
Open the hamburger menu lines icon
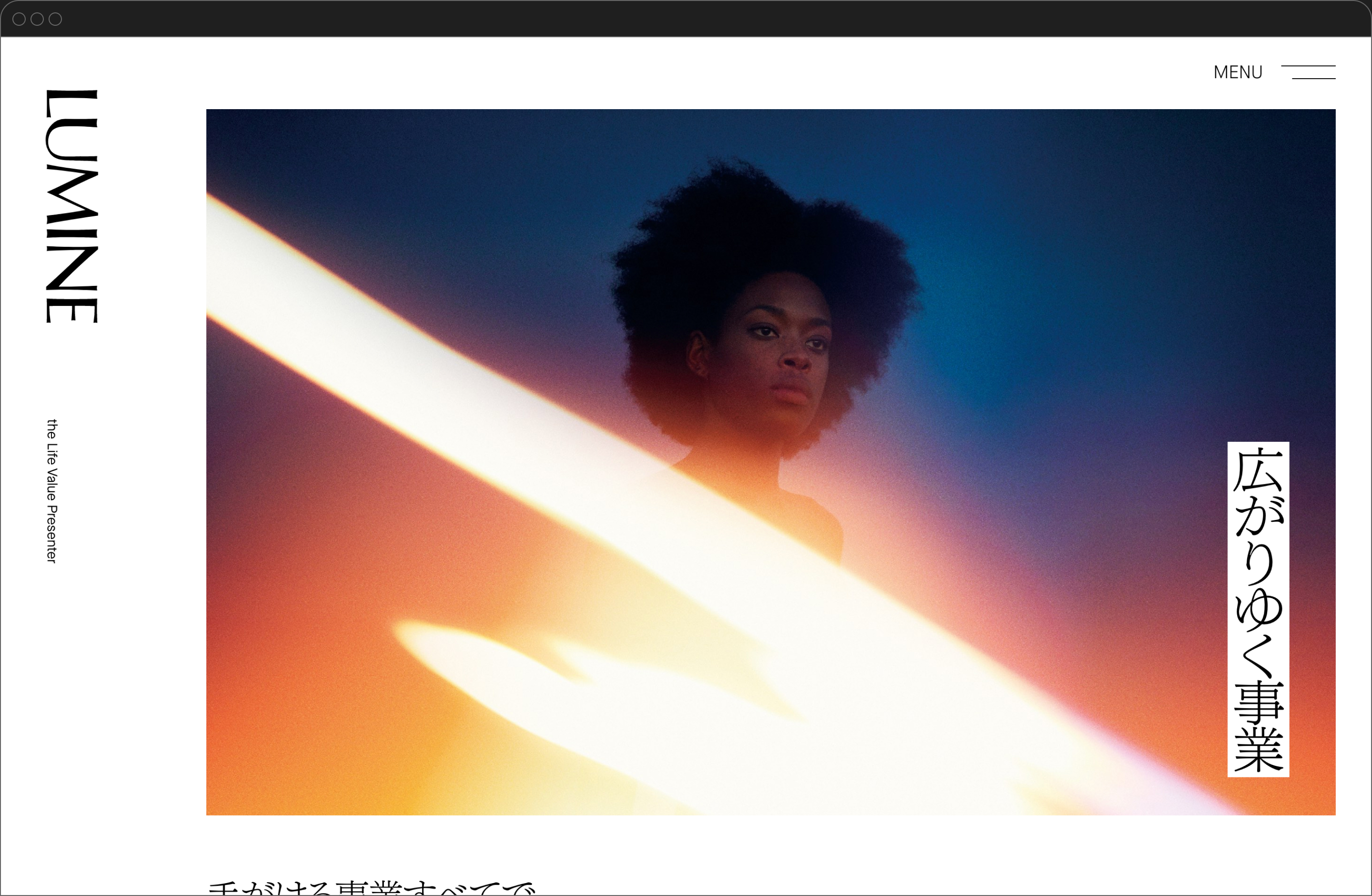(1308, 72)
